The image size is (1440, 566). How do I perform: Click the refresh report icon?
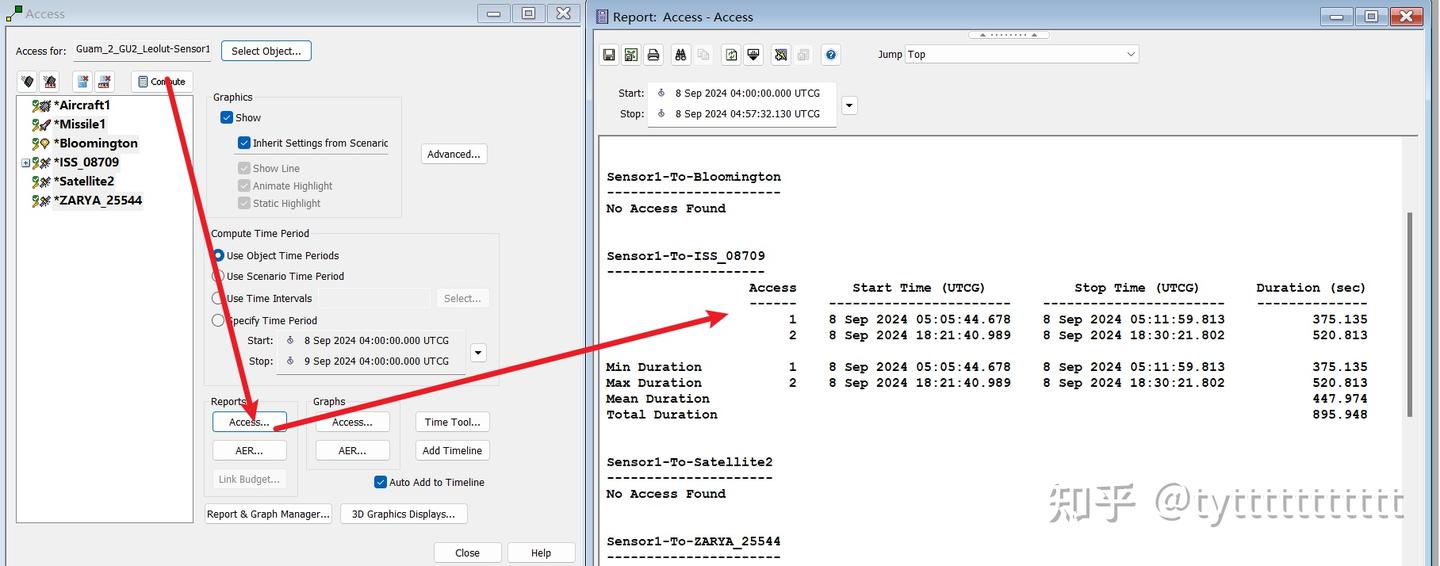click(731, 55)
